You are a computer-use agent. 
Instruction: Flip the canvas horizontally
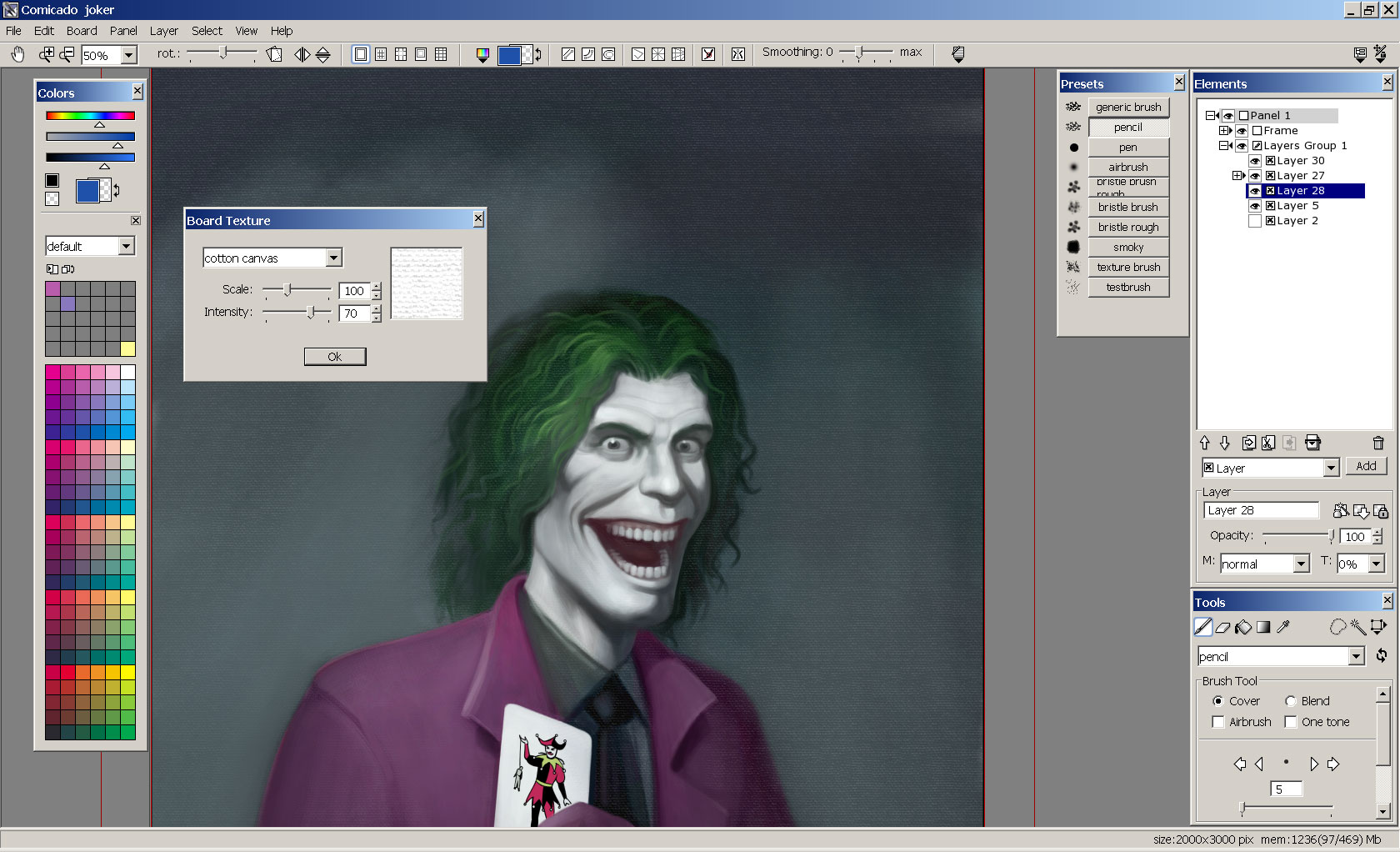(x=301, y=53)
